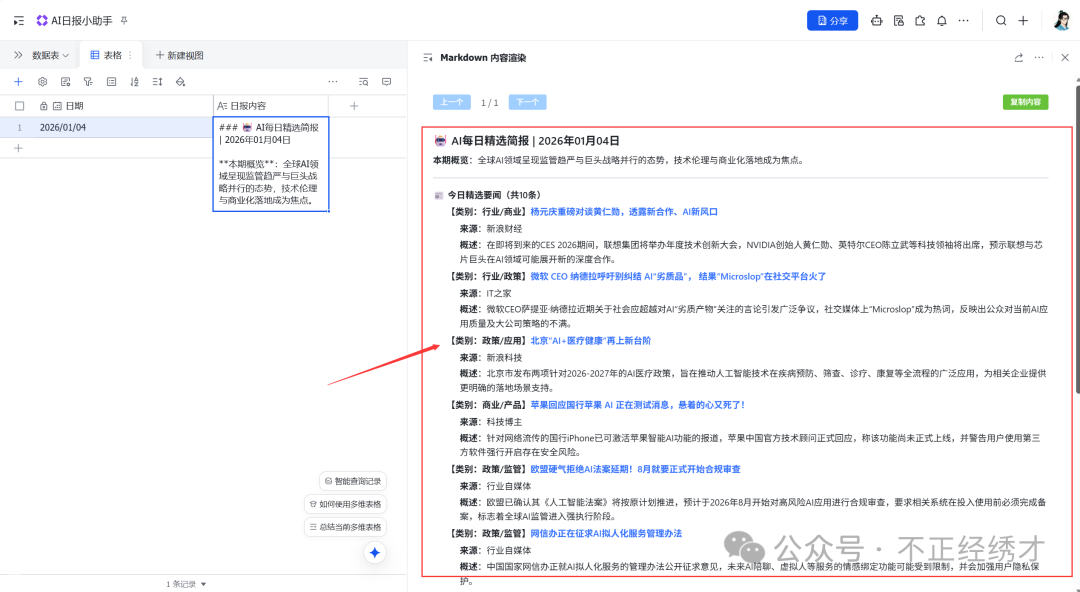Image resolution: width=1080 pixels, height=592 pixels.
Task: Click the green 复制内容 button
Action: [x=1026, y=102]
